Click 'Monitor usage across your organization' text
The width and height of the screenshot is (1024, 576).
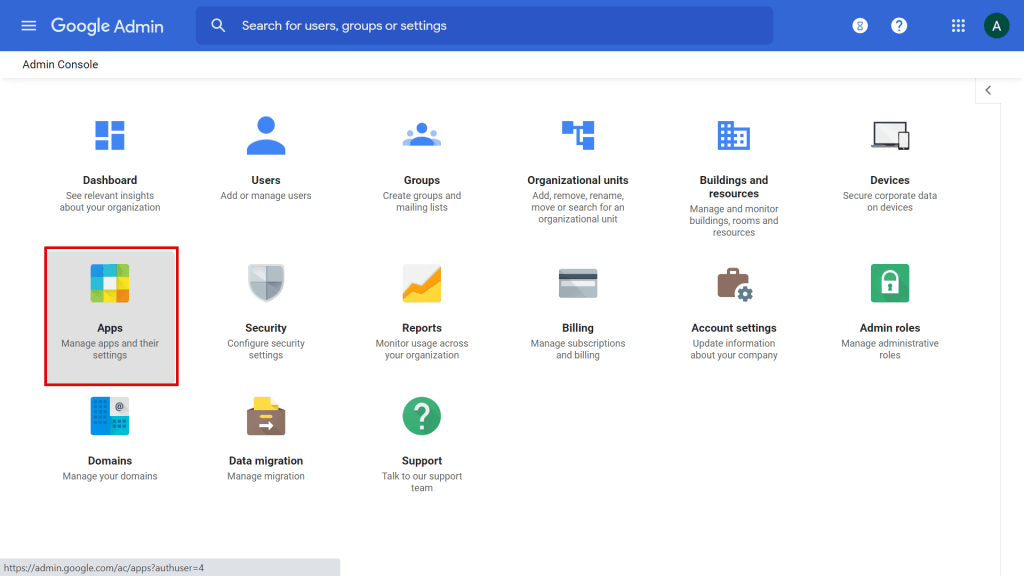[x=422, y=349]
